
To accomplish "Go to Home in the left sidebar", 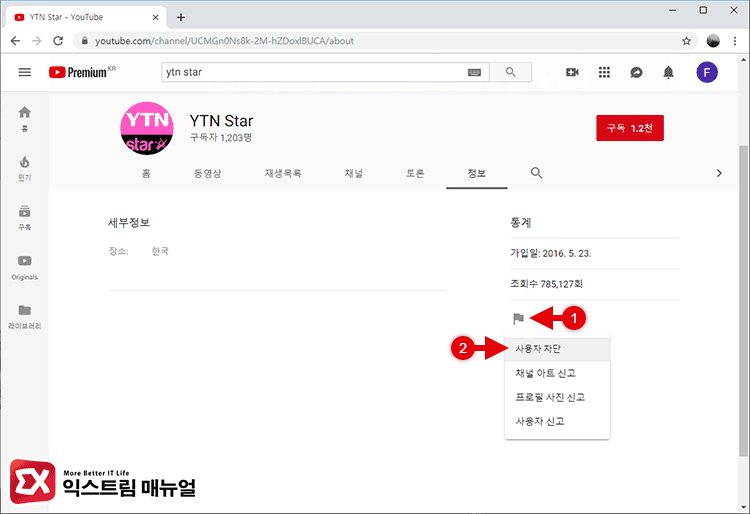I will (x=24, y=119).
